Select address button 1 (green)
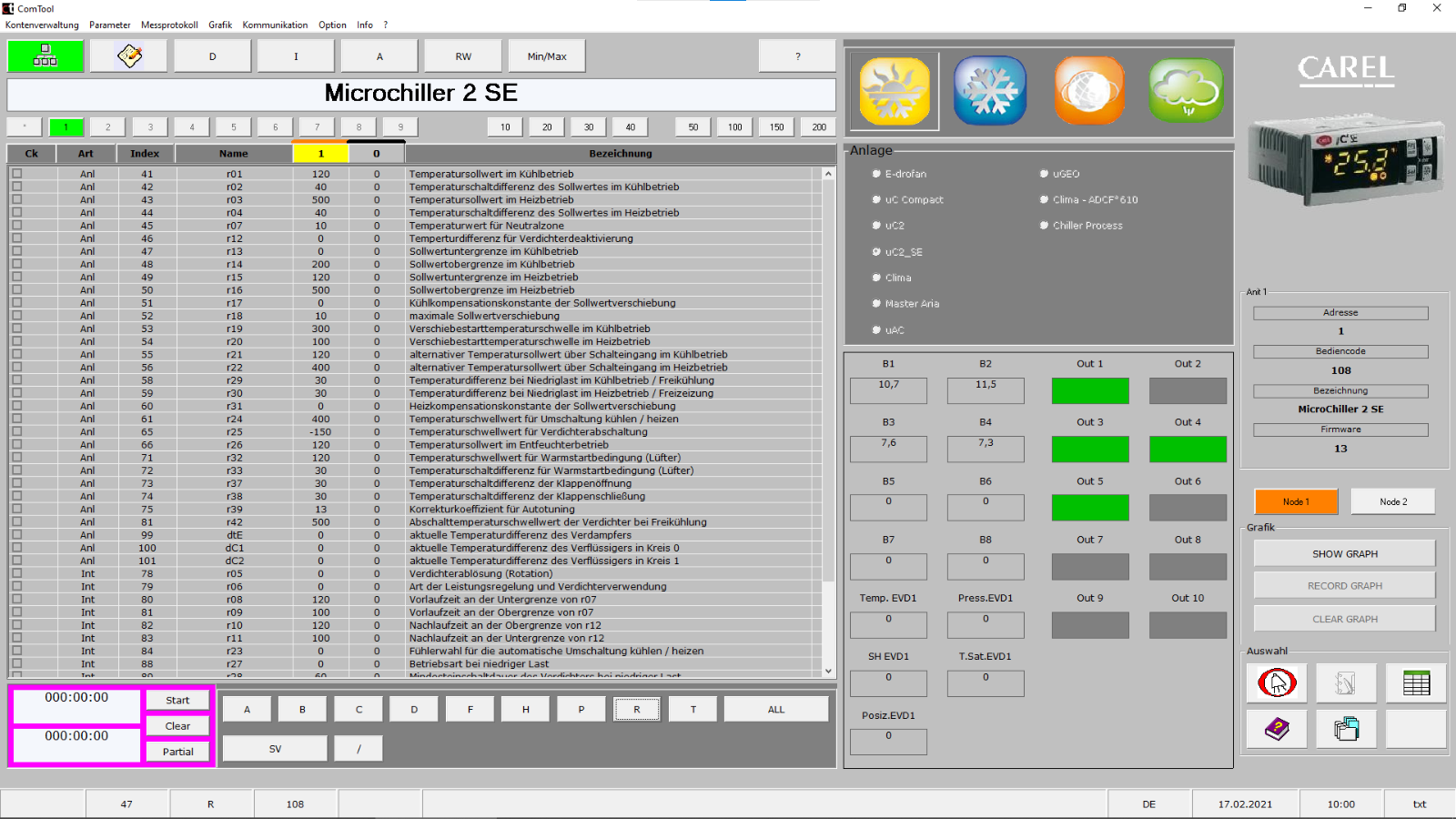The width and height of the screenshot is (1456, 819). tap(66, 127)
